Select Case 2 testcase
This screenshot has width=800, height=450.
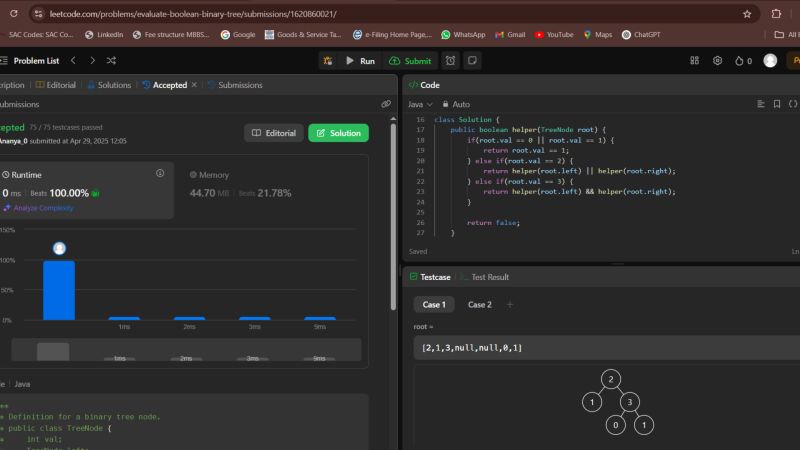click(480, 305)
